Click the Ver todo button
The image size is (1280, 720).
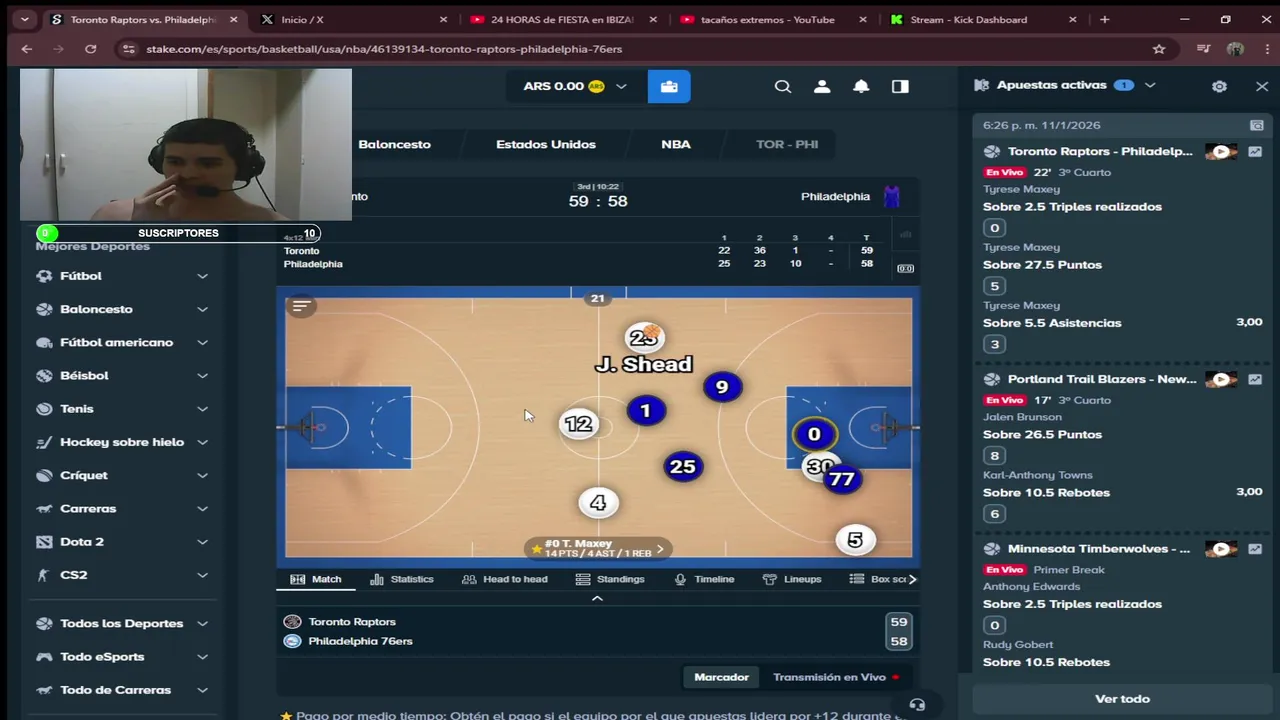coord(1122,699)
